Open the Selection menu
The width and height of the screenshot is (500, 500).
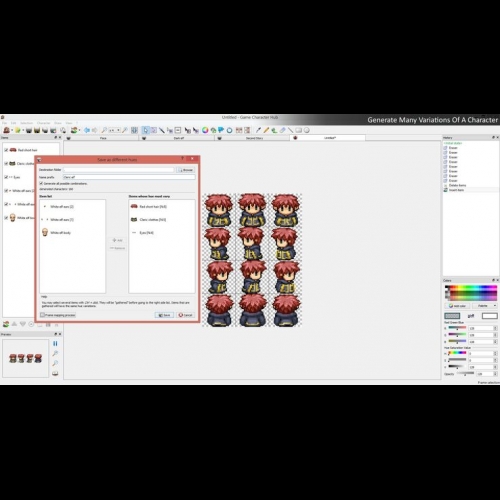click(x=27, y=123)
